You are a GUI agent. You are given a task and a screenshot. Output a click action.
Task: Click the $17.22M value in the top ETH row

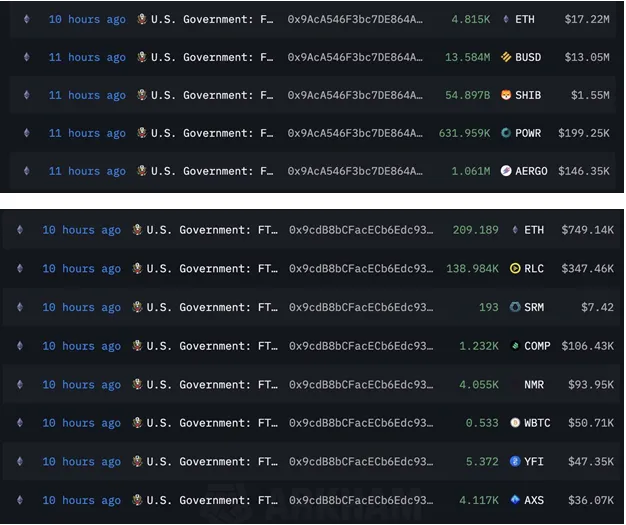(586, 19)
